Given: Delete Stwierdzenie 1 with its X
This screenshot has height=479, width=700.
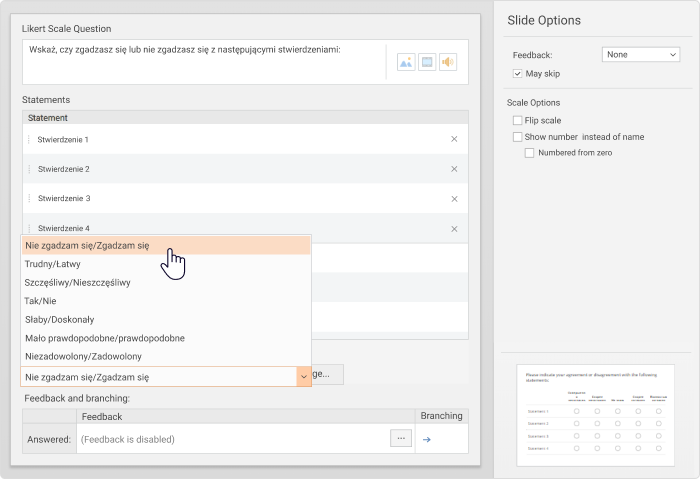Looking at the screenshot, I should click(454, 139).
